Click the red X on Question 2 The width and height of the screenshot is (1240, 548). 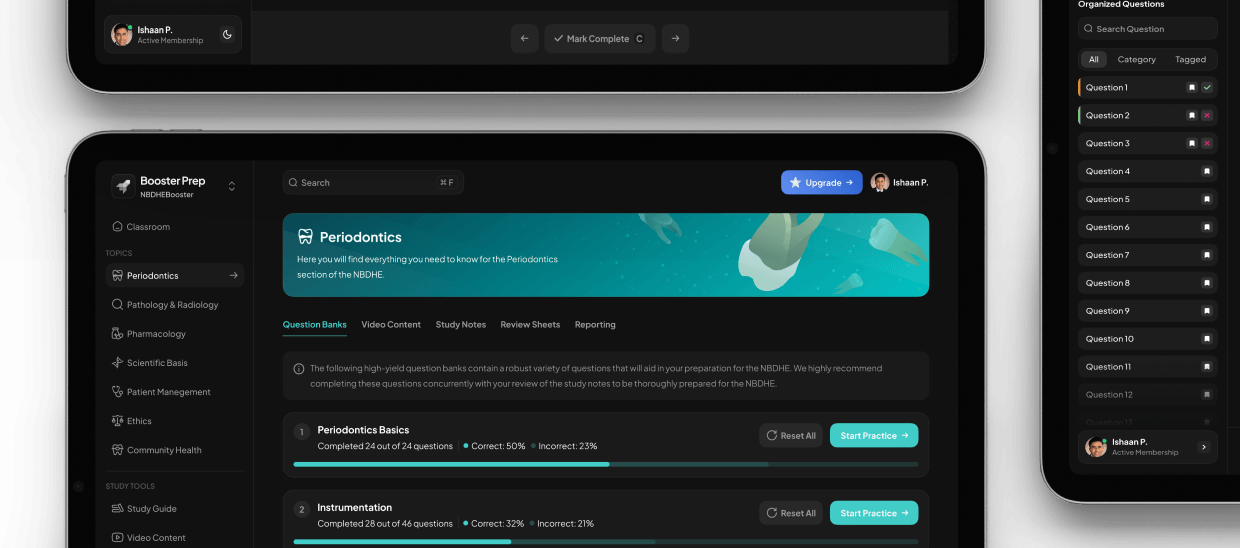[1207, 115]
